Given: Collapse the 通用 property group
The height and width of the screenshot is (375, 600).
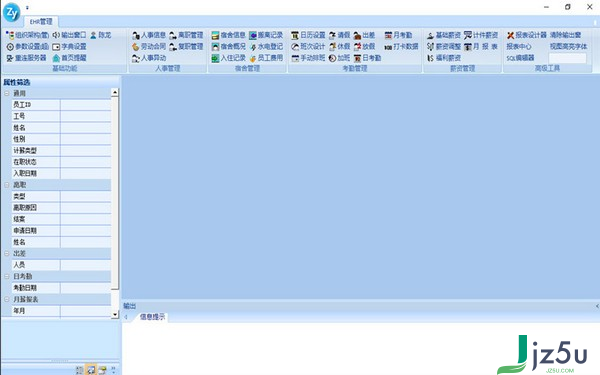Looking at the screenshot, I should coord(7,93).
